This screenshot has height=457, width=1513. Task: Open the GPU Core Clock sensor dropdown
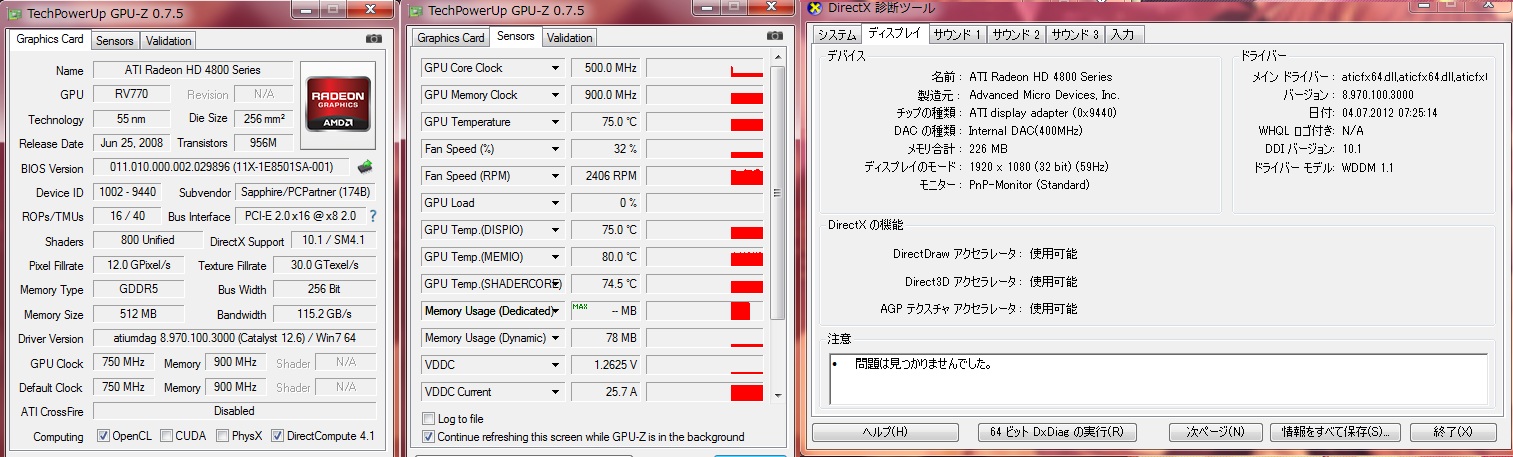point(555,68)
